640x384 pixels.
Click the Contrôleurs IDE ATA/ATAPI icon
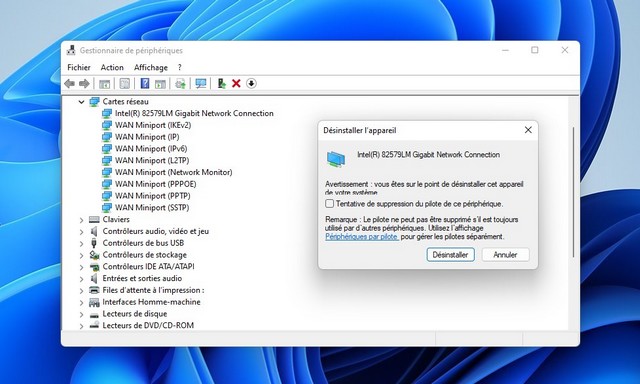94,267
